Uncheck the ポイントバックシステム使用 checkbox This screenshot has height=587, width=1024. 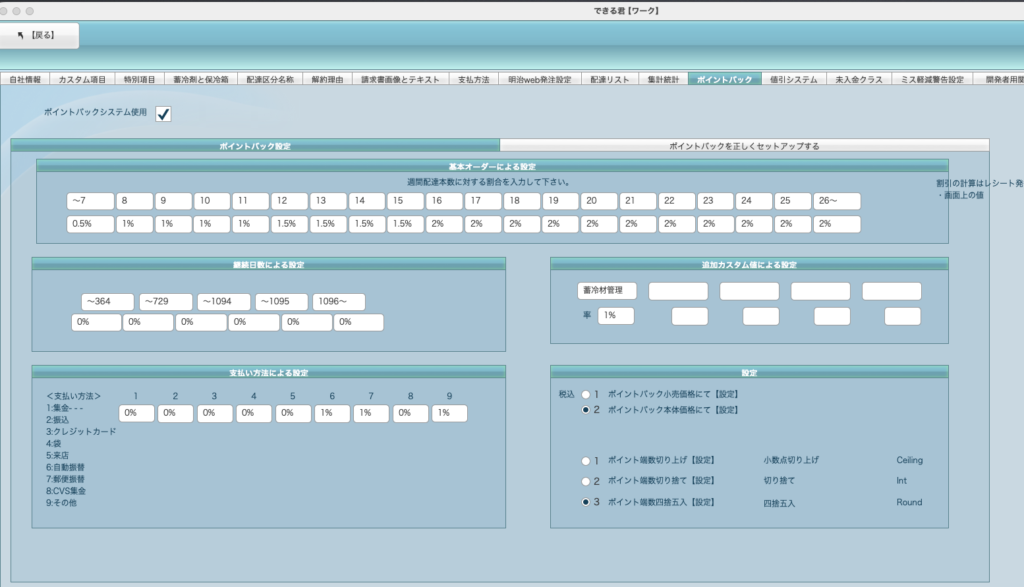coord(163,114)
